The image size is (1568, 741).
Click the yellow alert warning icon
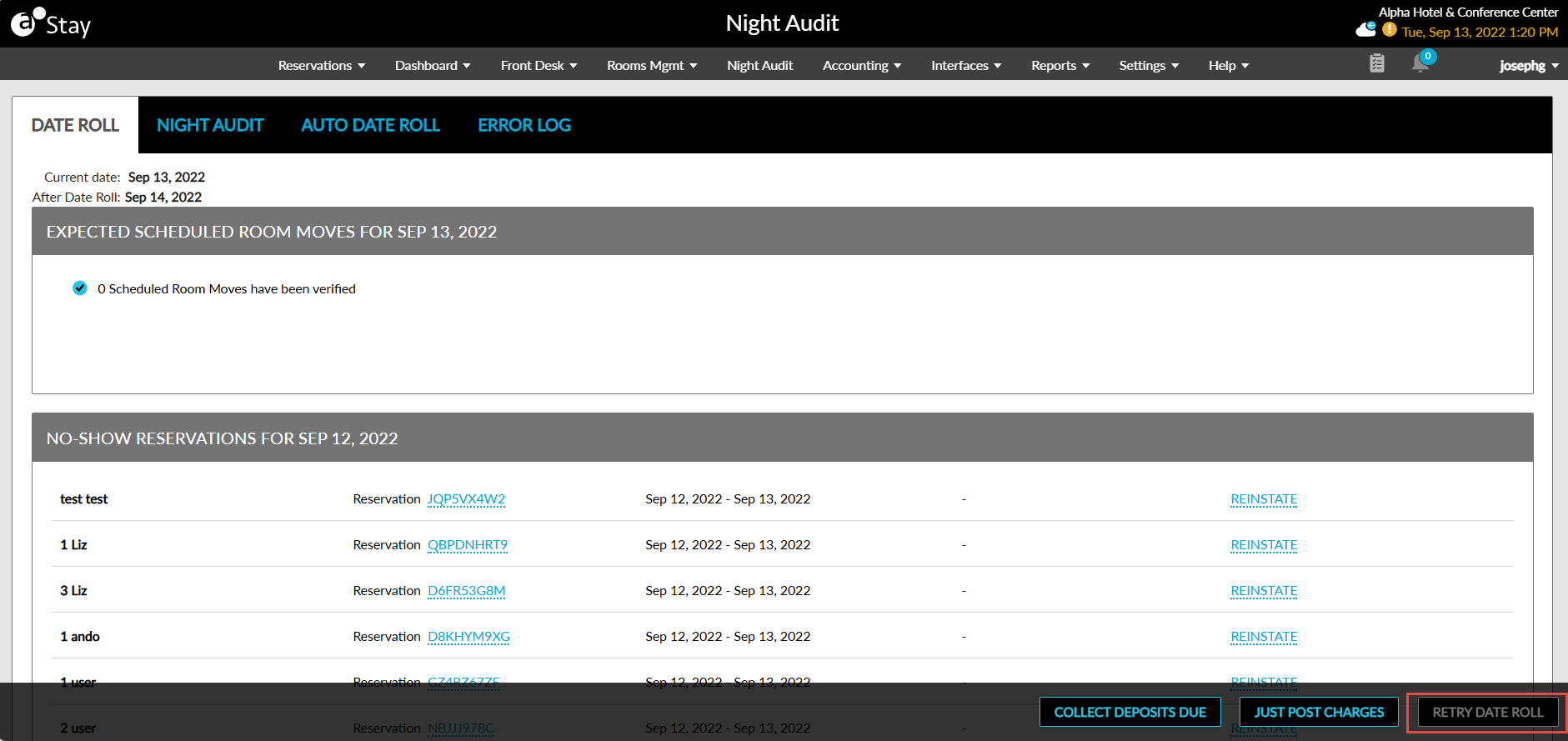[1390, 29]
